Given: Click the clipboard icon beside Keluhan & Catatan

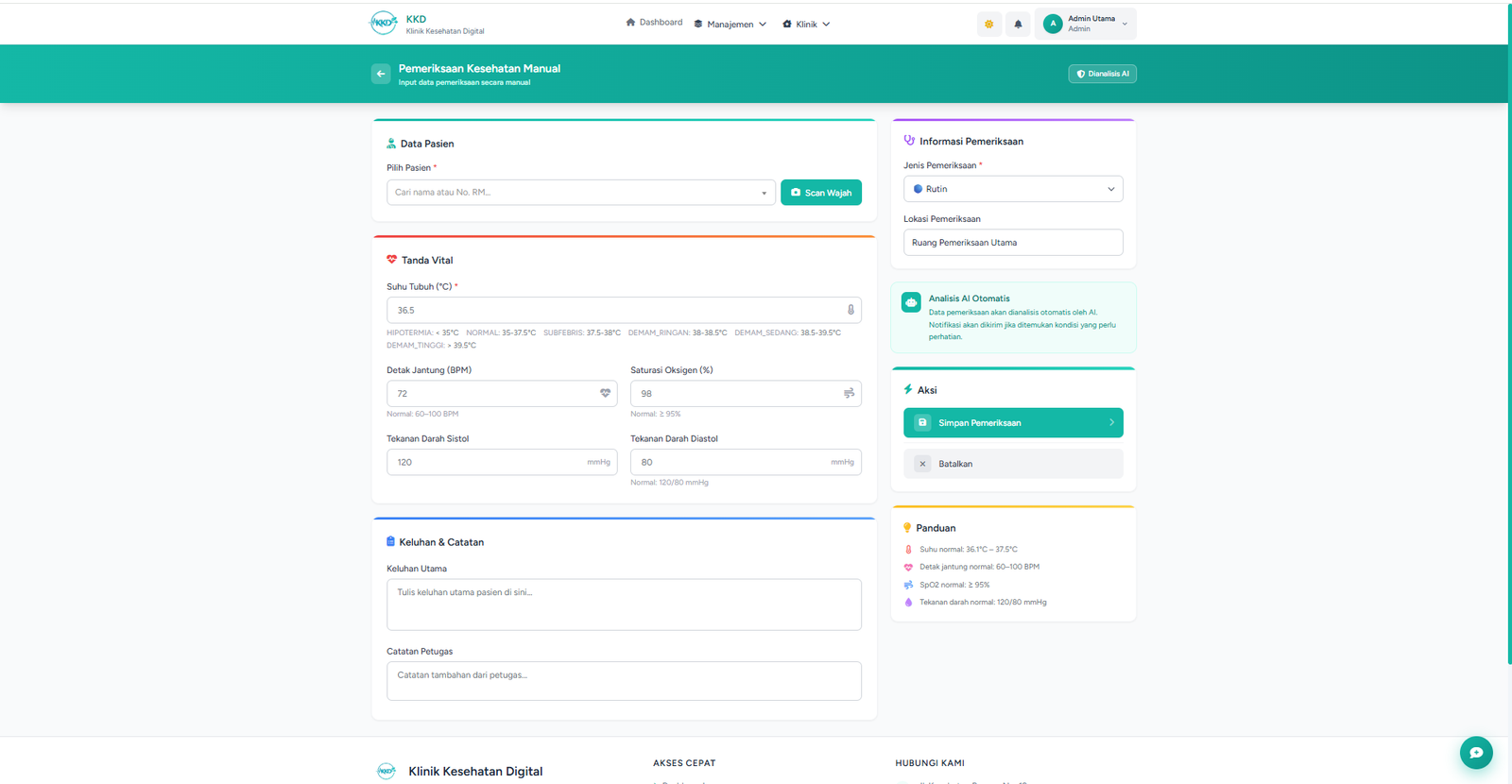Looking at the screenshot, I should (x=390, y=541).
